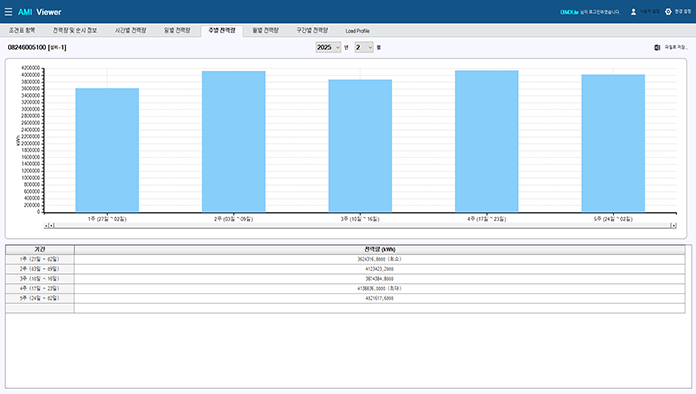Click the AMI Viewer logo

tap(40, 12)
